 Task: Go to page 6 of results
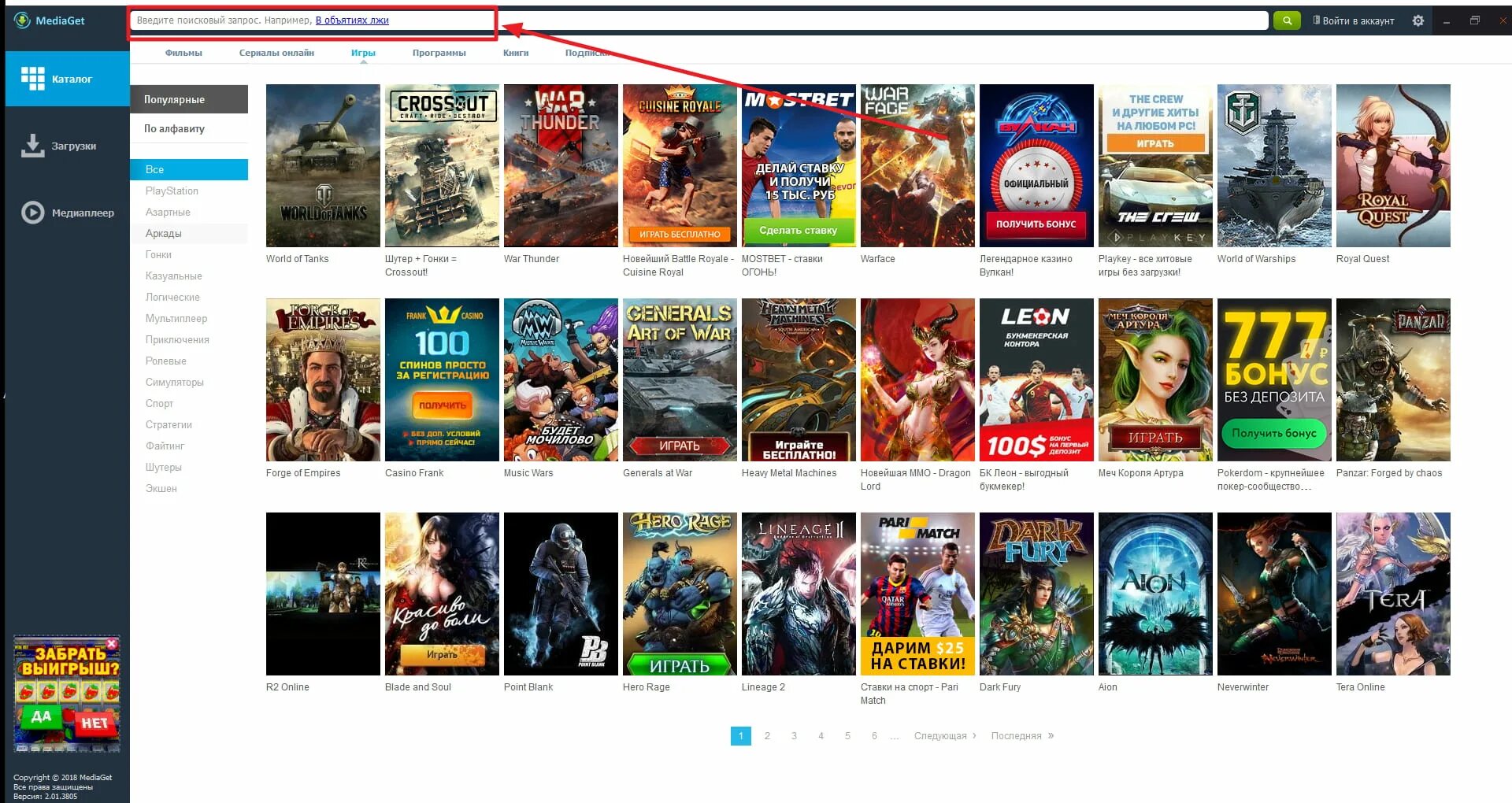874,735
